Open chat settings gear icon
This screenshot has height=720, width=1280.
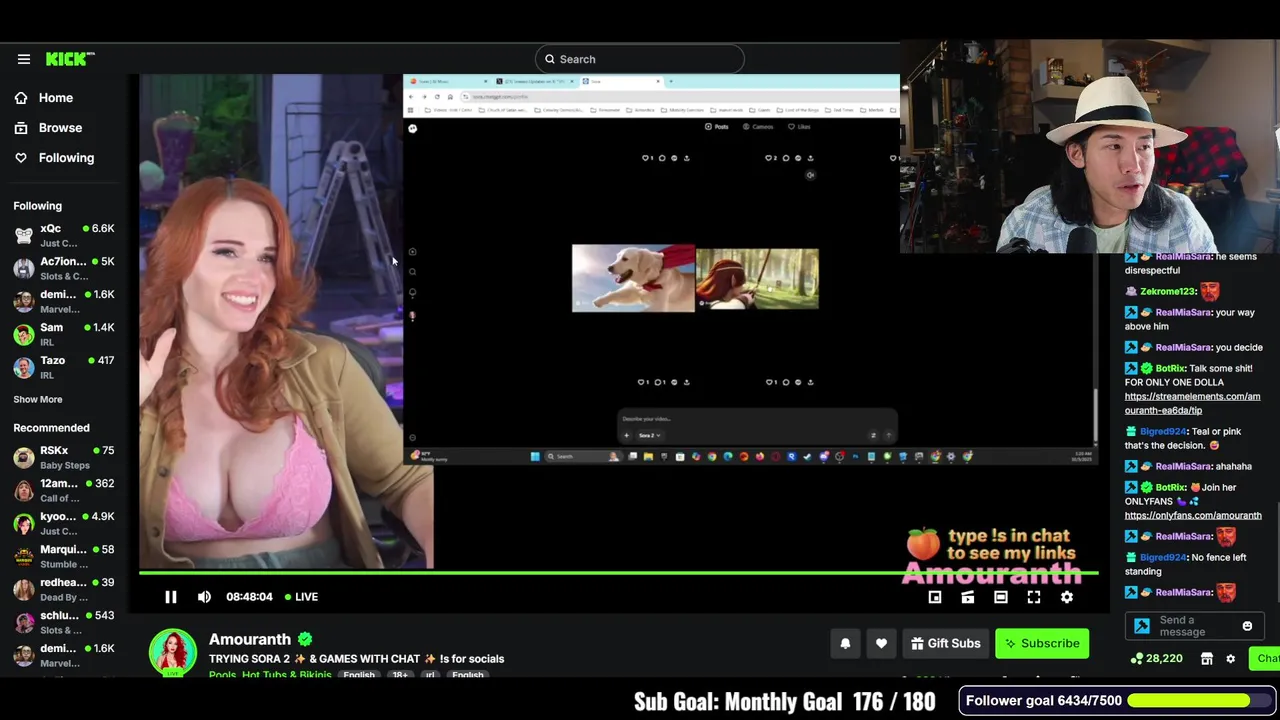pos(1231,659)
